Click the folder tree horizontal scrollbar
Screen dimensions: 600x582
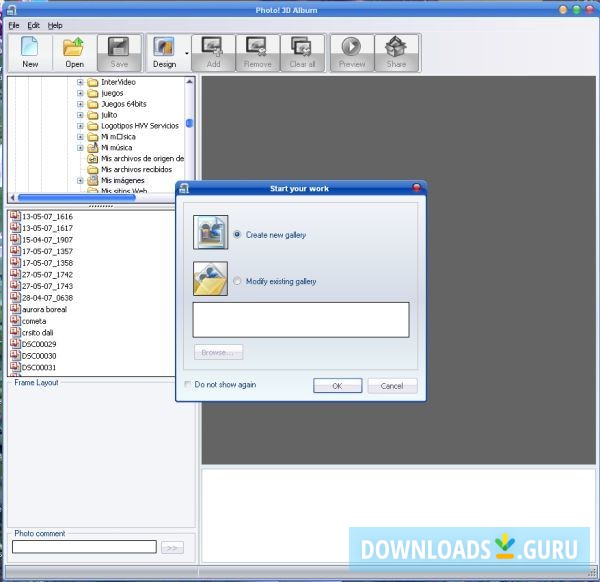click(x=77, y=197)
